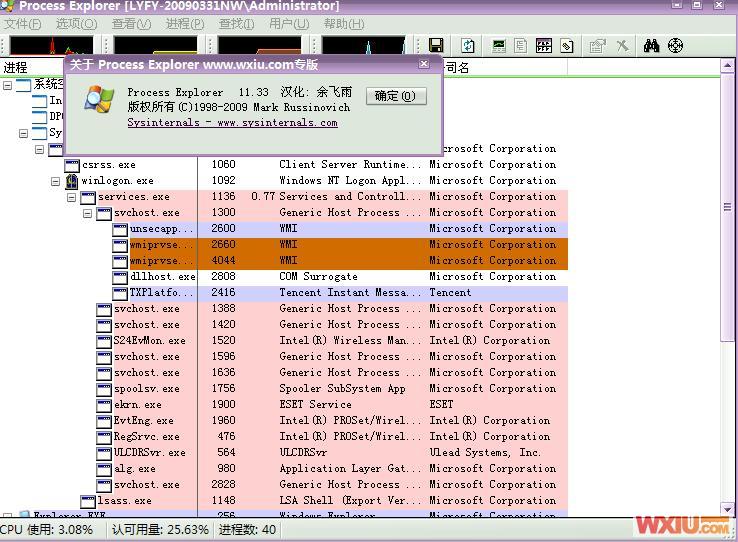This screenshot has height=542, width=738.
Task: Click the Kill Process X toolbar icon
Action: pos(622,46)
